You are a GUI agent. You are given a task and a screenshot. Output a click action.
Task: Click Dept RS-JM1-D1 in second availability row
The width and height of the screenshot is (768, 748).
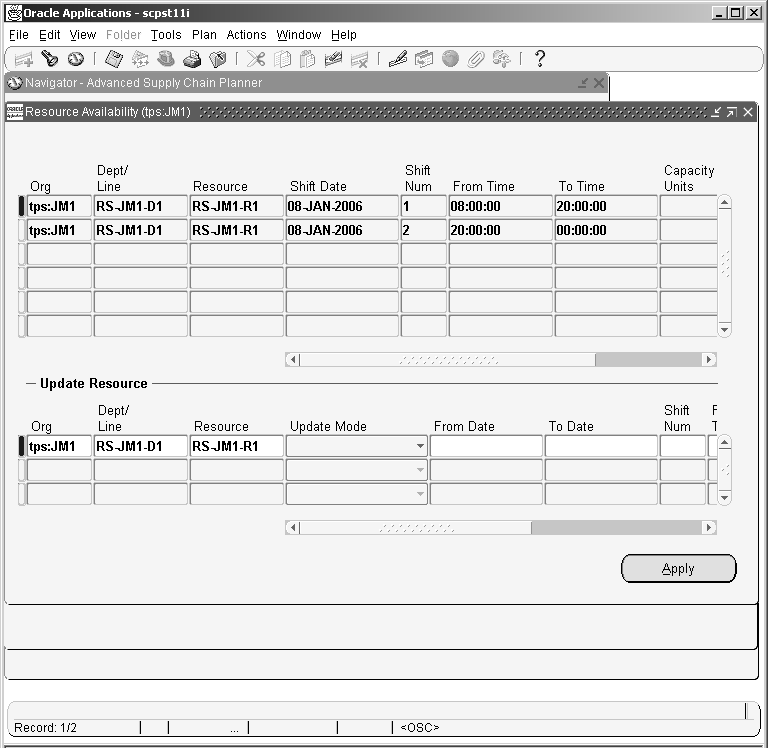tap(141, 230)
